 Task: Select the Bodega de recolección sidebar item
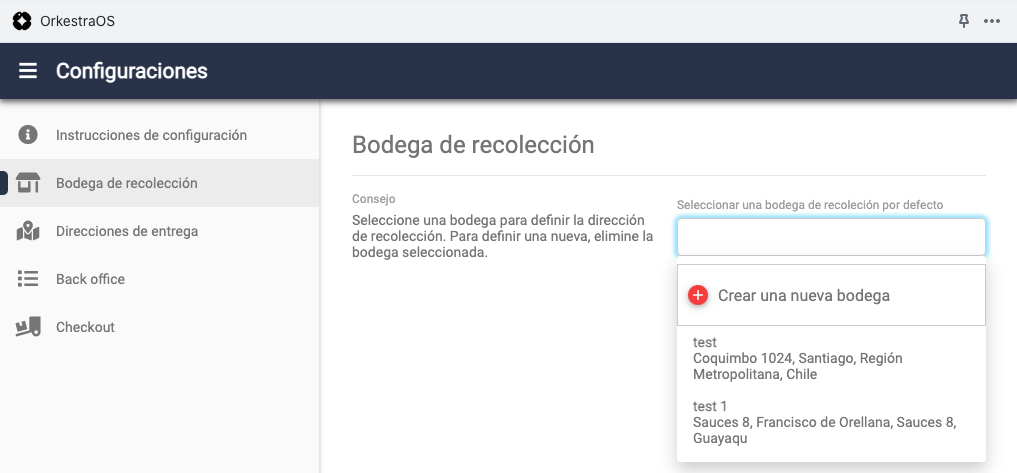(127, 183)
